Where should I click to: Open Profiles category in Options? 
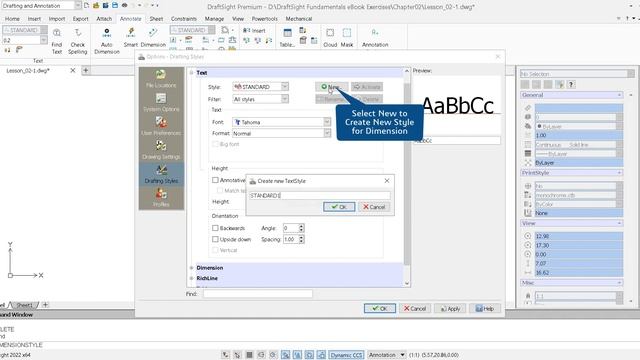click(x=161, y=198)
